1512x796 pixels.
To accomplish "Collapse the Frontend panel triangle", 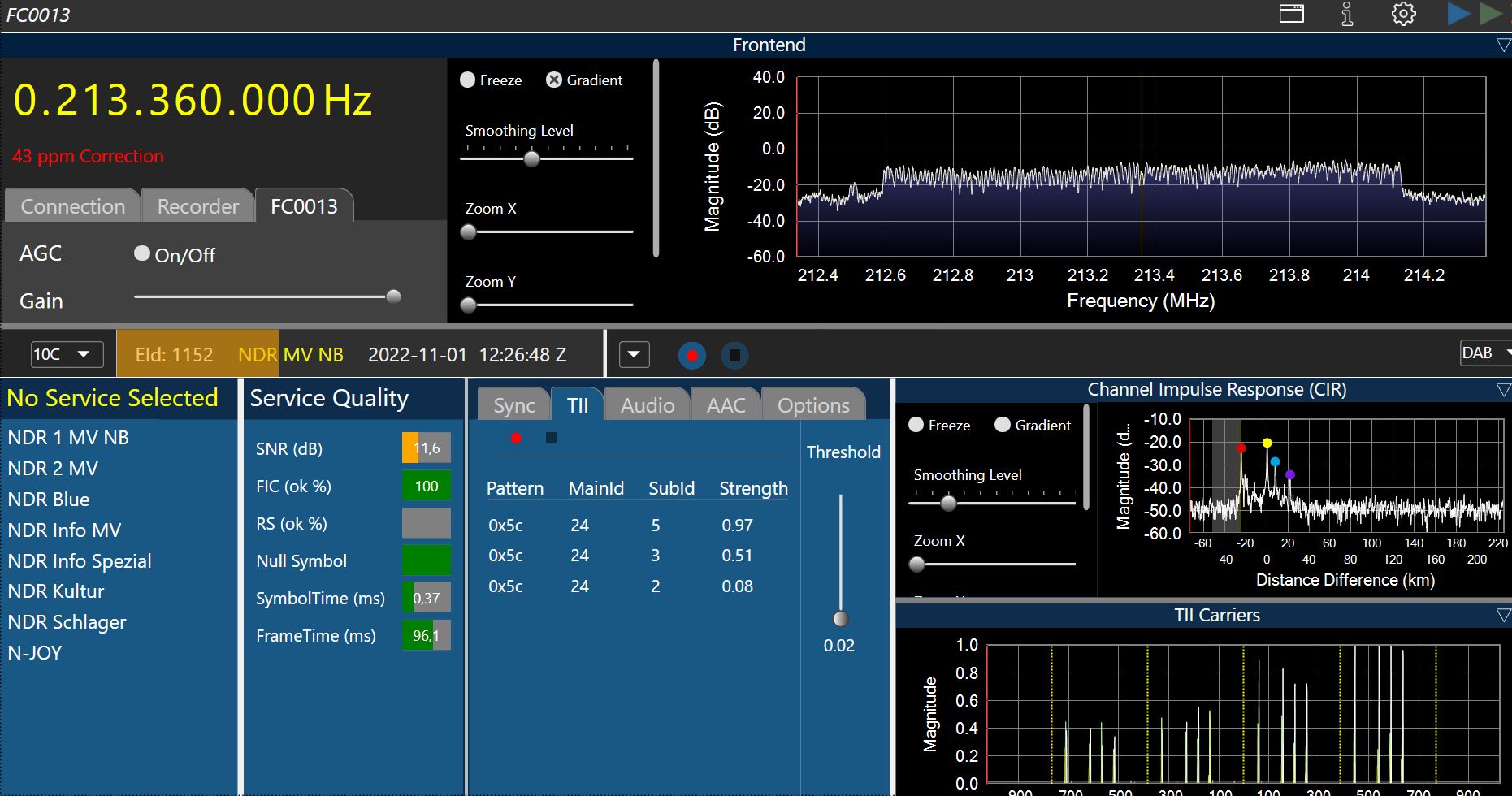I will [x=1503, y=45].
